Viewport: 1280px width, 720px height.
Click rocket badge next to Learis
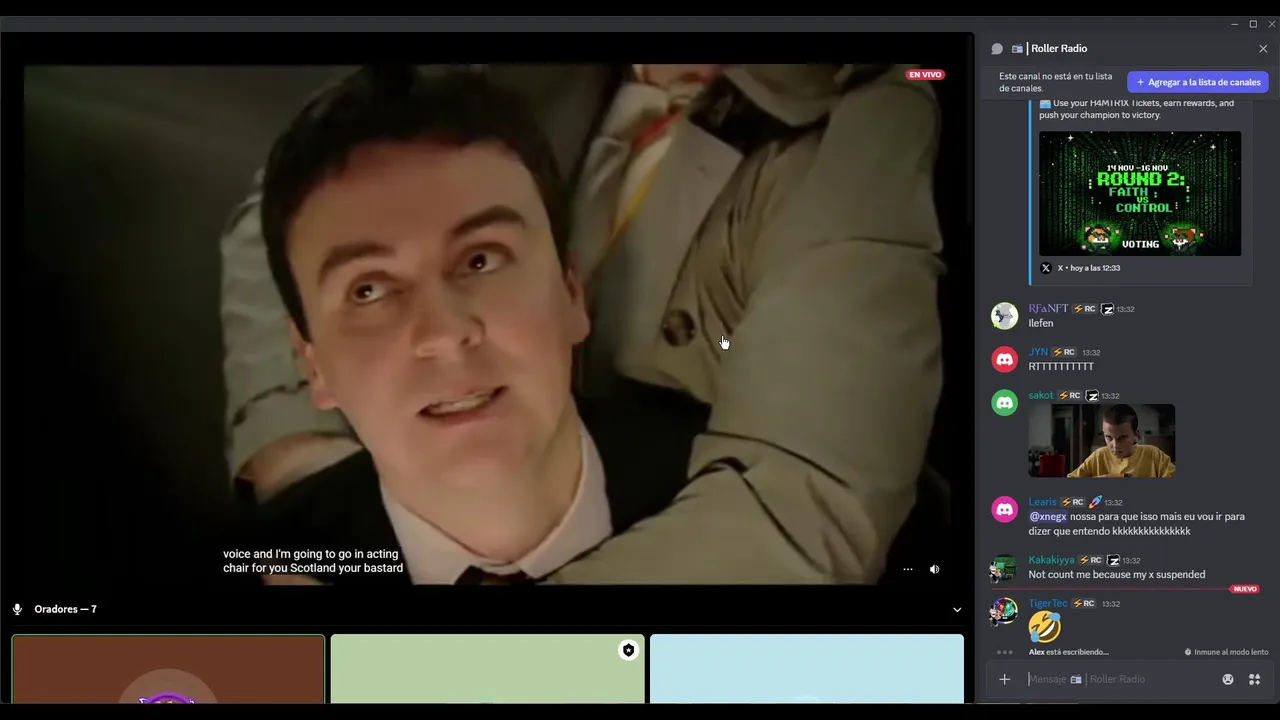pyautogui.click(x=1095, y=502)
